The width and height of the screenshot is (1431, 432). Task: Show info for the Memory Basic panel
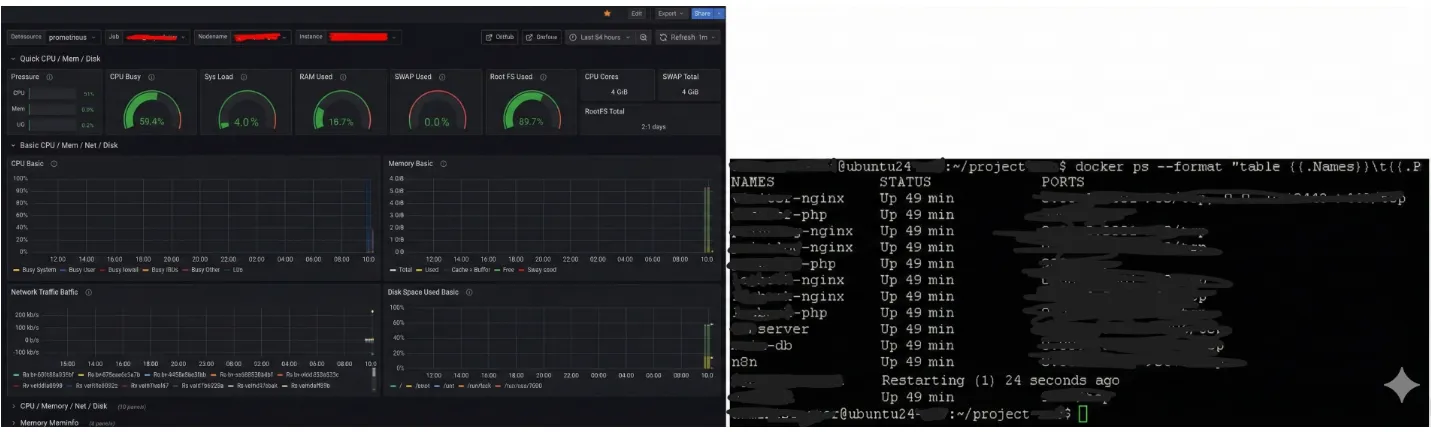click(x=443, y=163)
